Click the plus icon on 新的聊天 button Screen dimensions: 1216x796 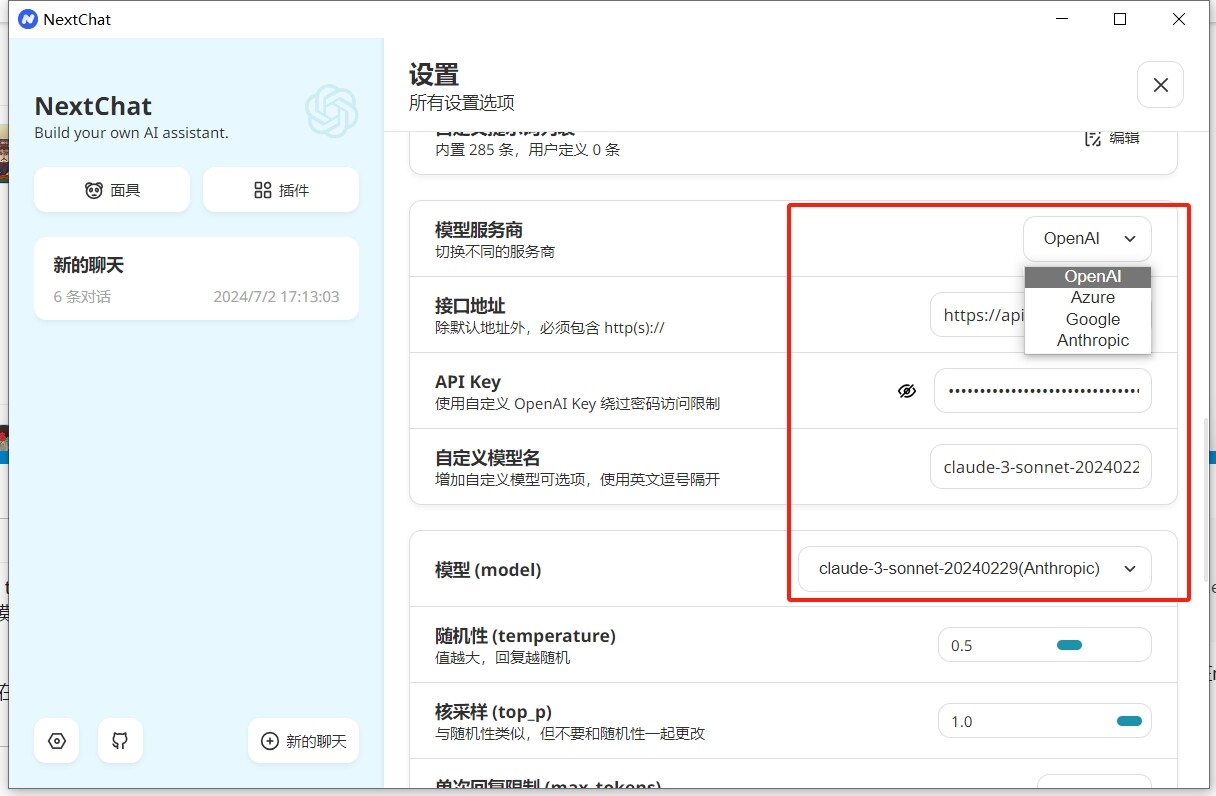coord(269,741)
